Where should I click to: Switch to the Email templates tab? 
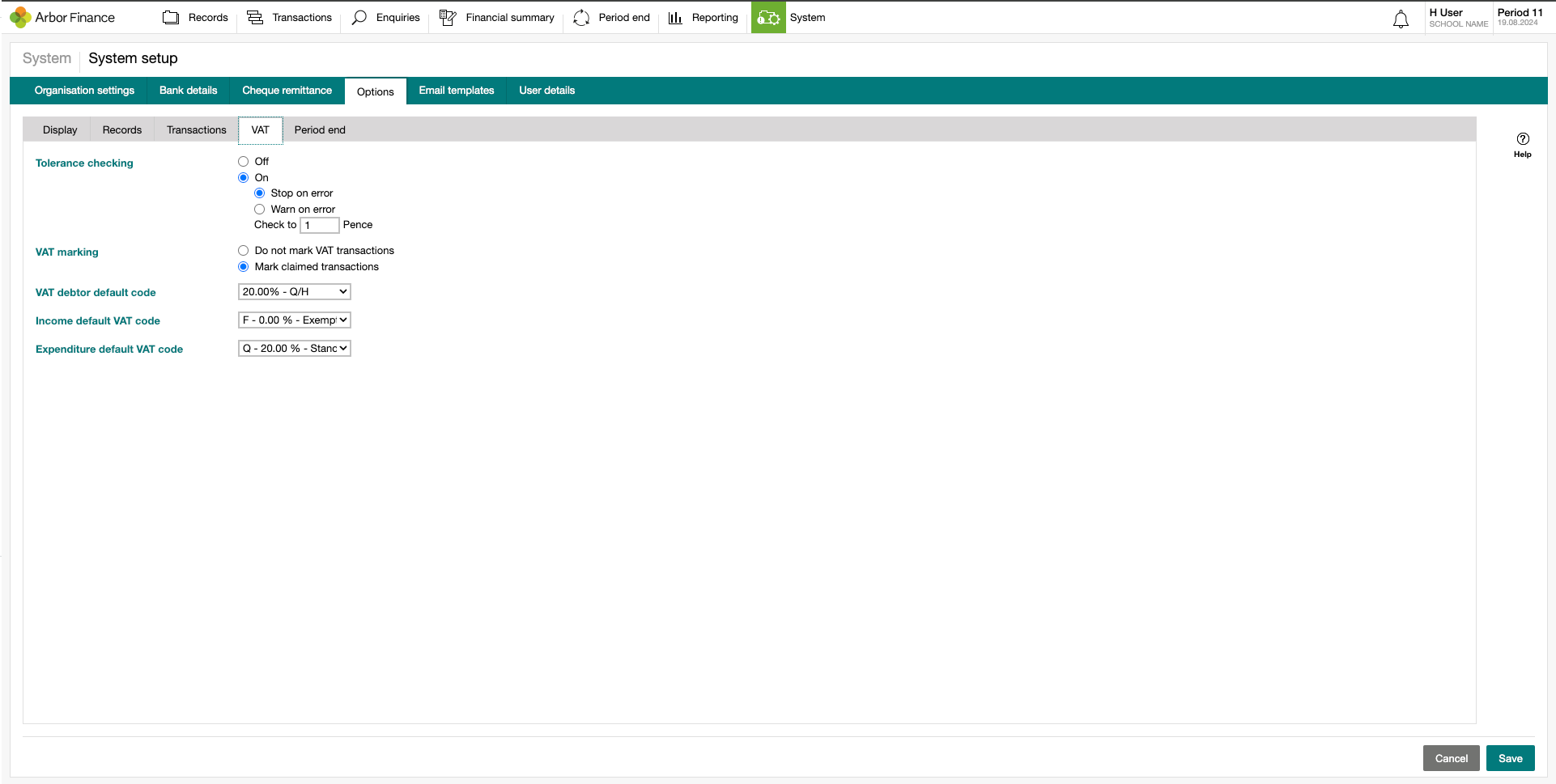[456, 91]
